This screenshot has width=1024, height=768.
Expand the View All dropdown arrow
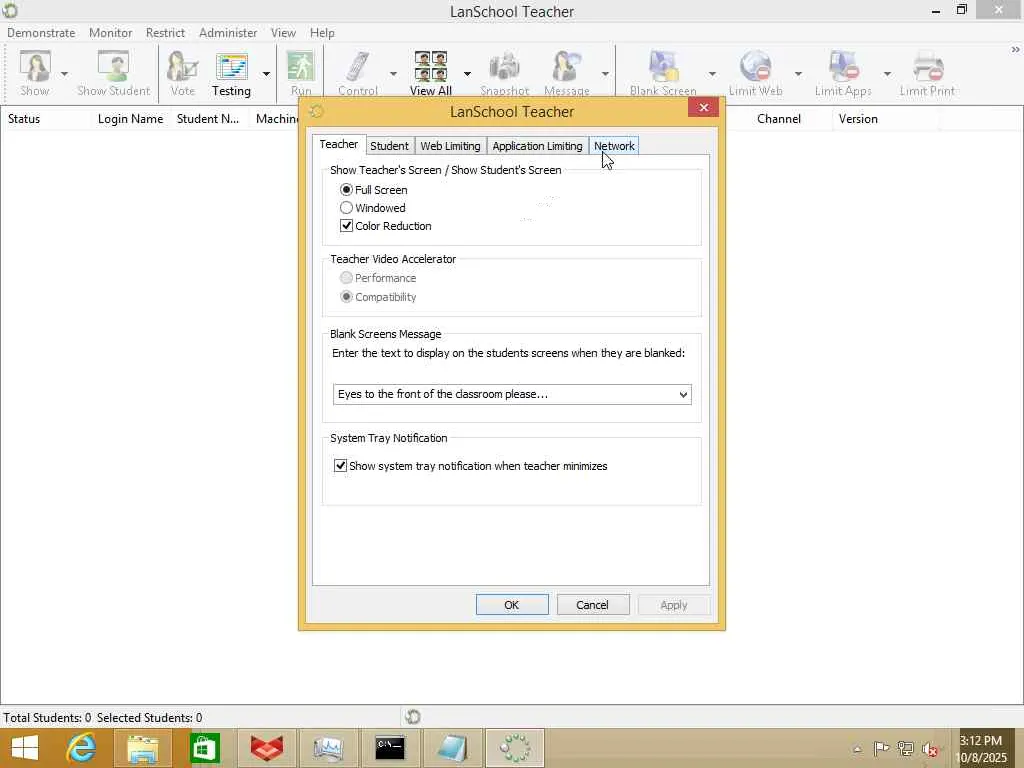[x=467, y=74]
